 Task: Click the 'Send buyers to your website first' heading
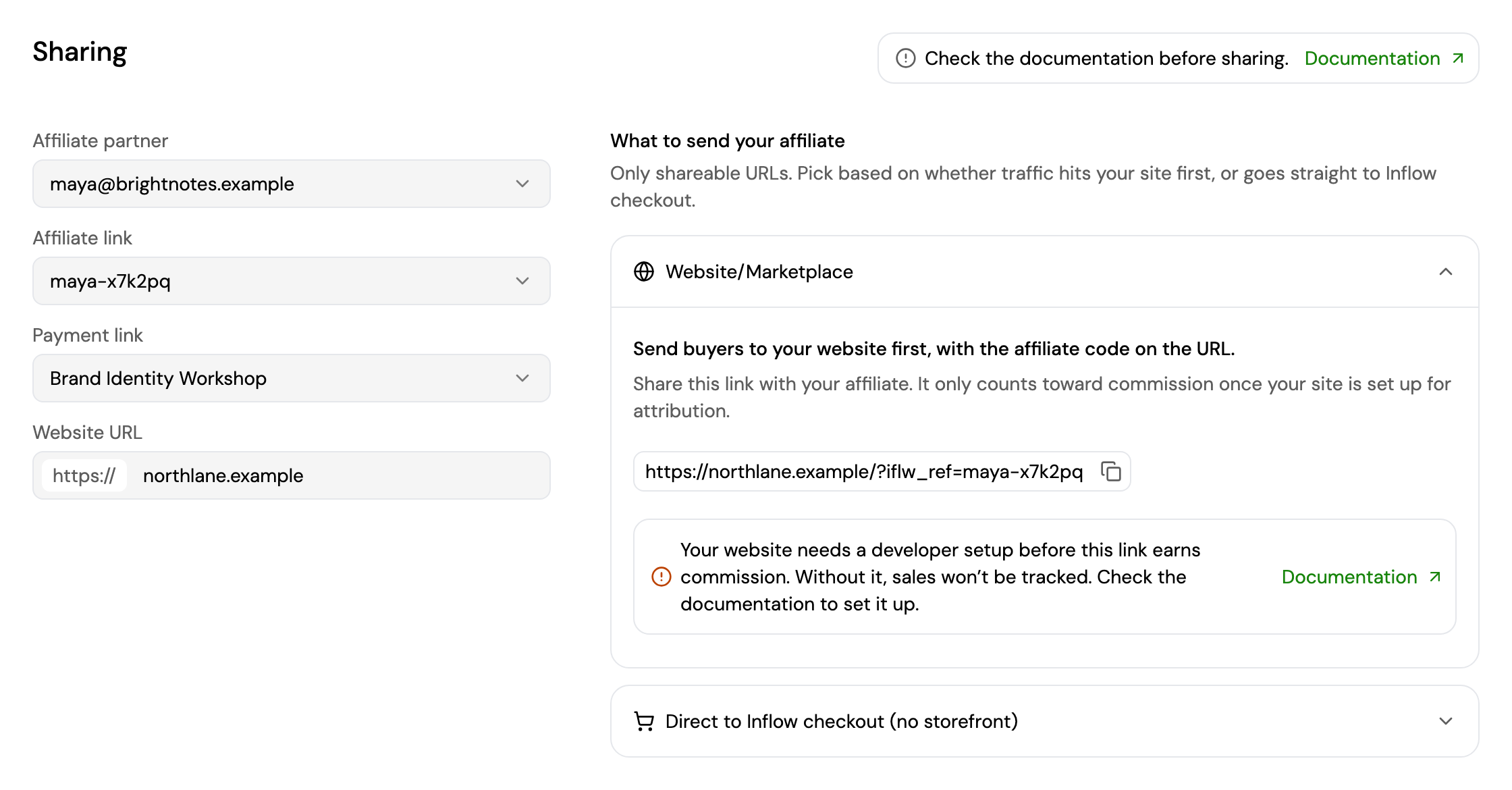(934, 348)
